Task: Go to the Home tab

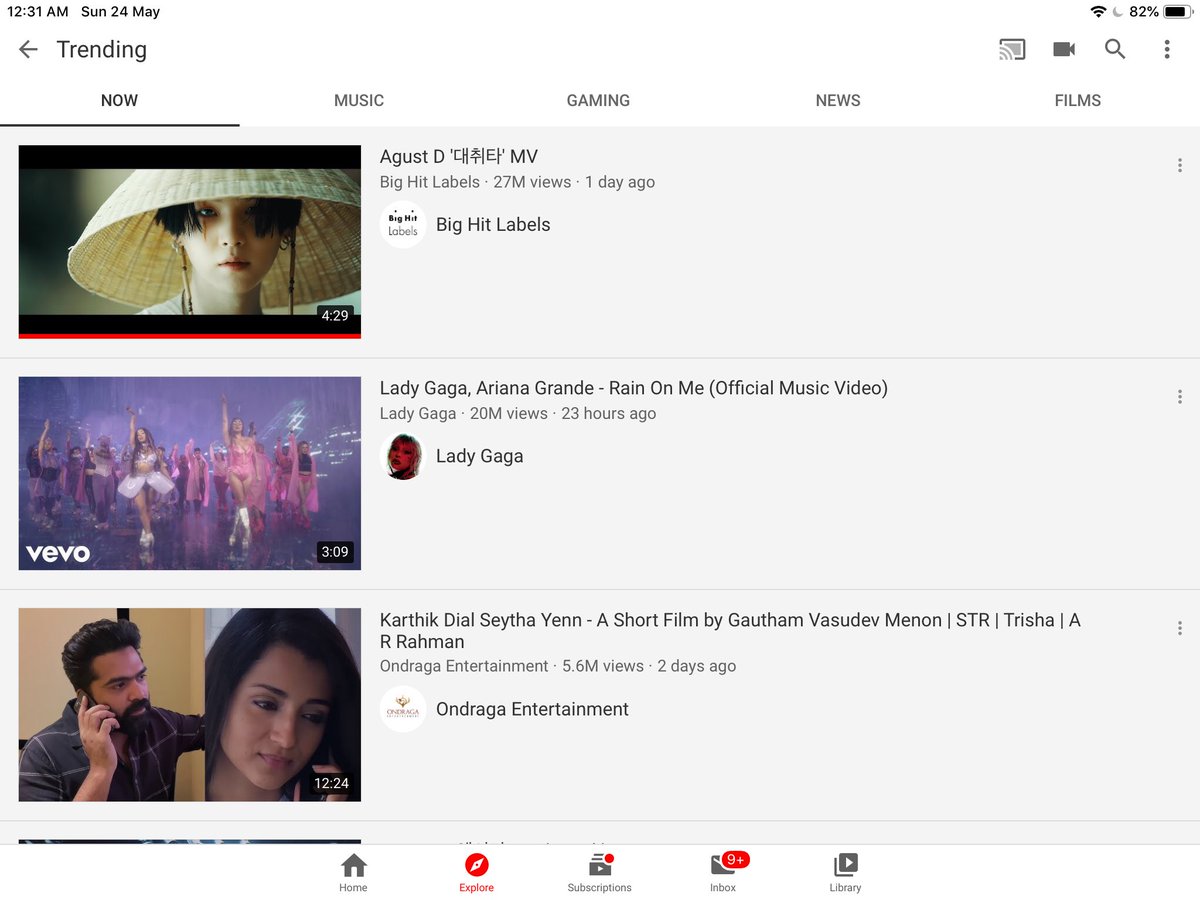Action: pyautogui.click(x=353, y=872)
